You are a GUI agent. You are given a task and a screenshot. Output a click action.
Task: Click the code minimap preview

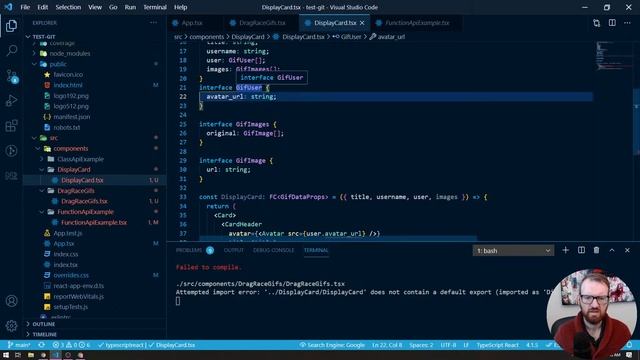tap(611, 55)
